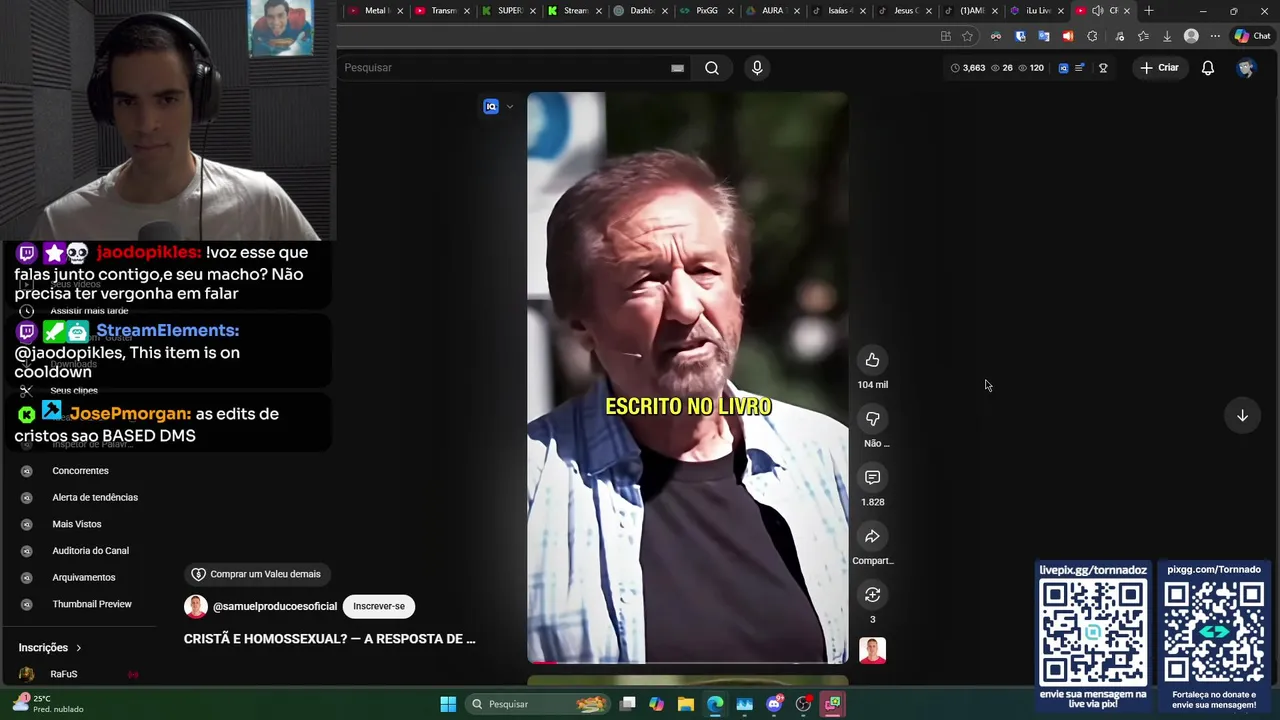Open Discord from the taskbar
Screen dimensions: 1280x720
click(x=774, y=704)
